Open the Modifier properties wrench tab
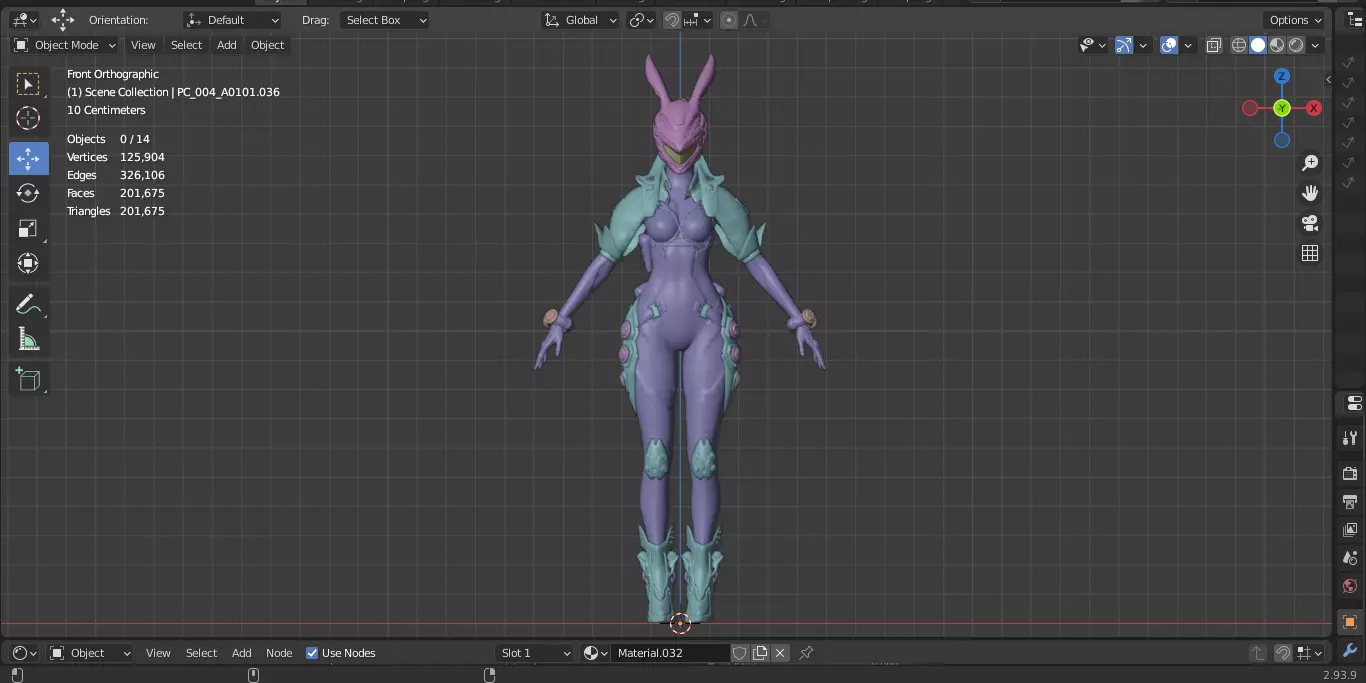1366x683 pixels. pyautogui.click(x=1350, y=650)
